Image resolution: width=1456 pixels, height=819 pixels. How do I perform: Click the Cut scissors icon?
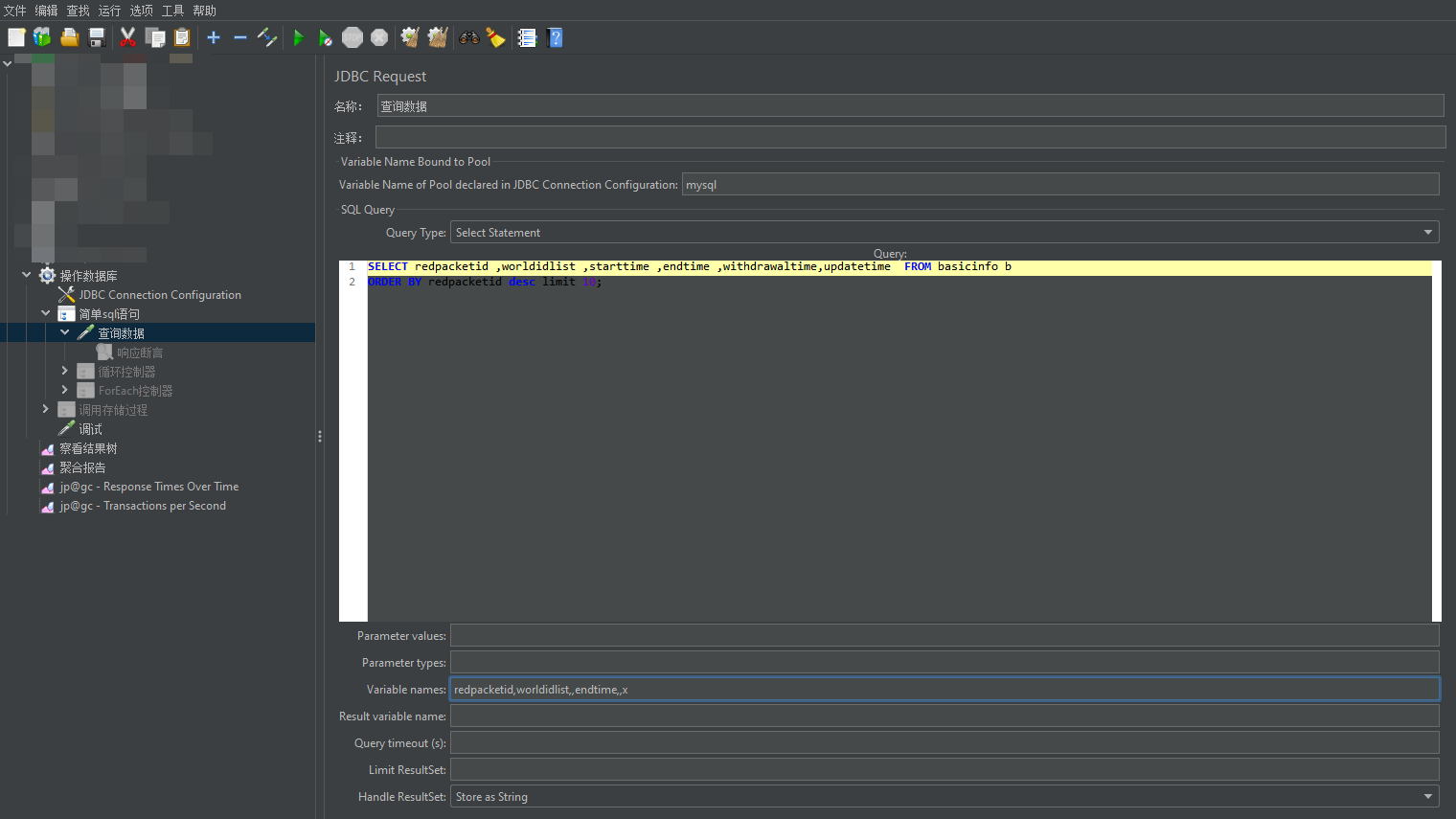pyautogui.click(x=127, y=37)
